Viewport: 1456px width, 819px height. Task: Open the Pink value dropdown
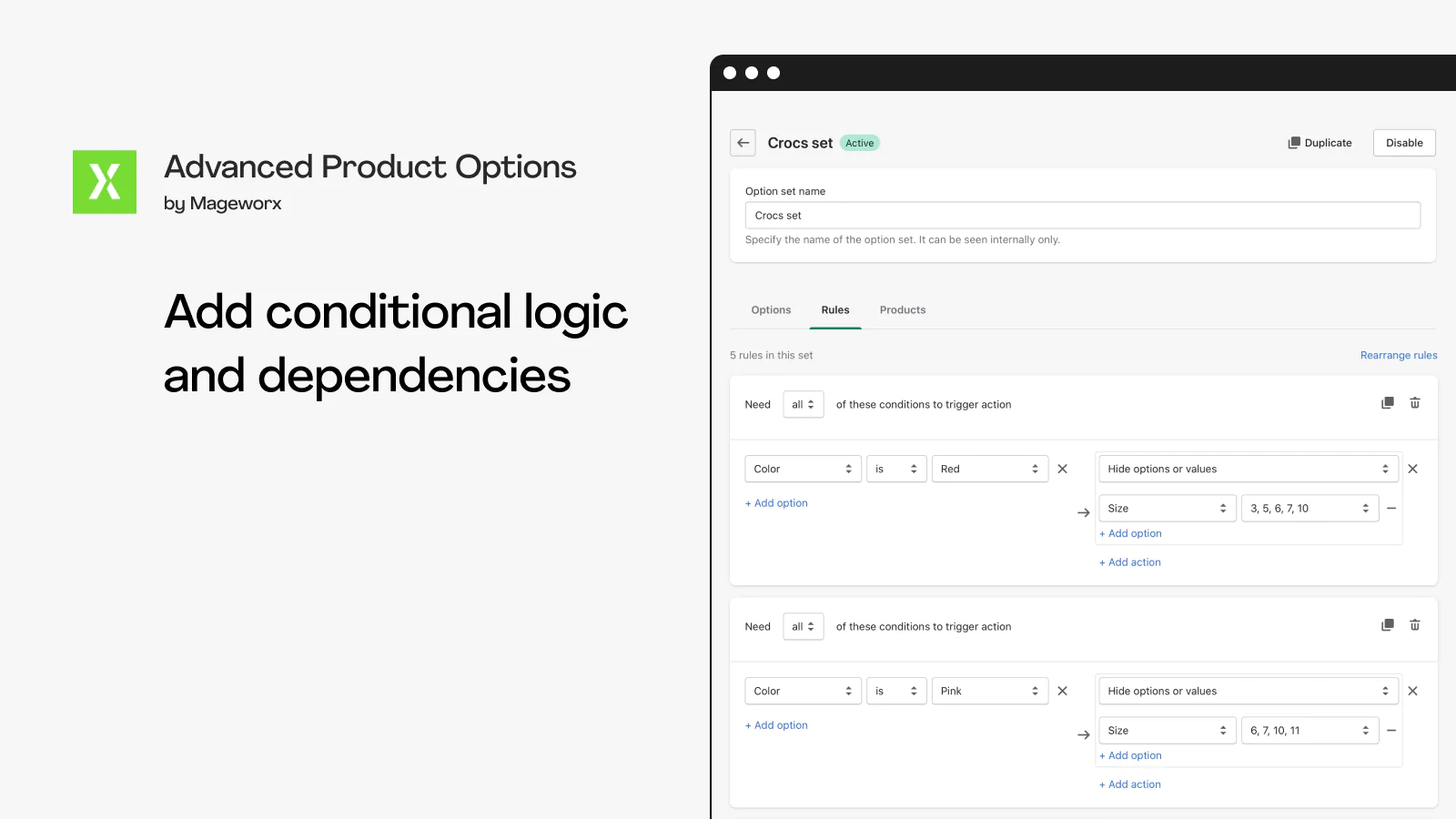pos(990,691)
